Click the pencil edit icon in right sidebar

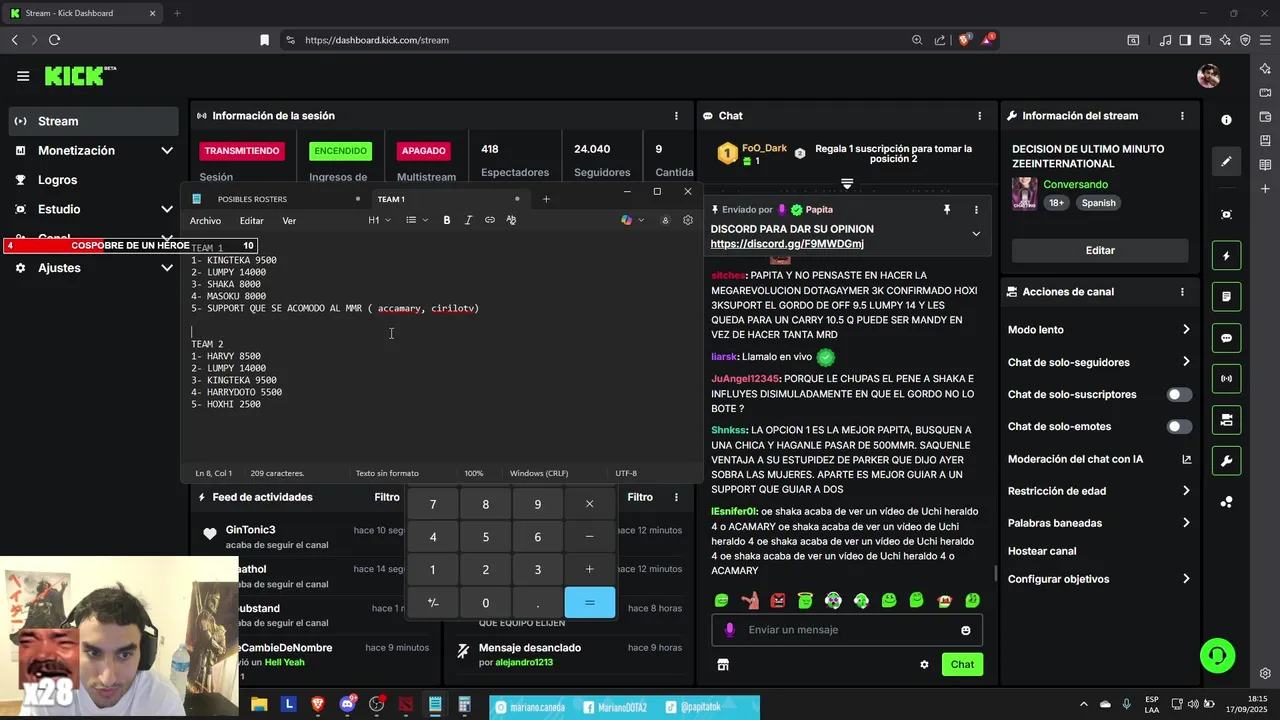(x=1227, y=161)
